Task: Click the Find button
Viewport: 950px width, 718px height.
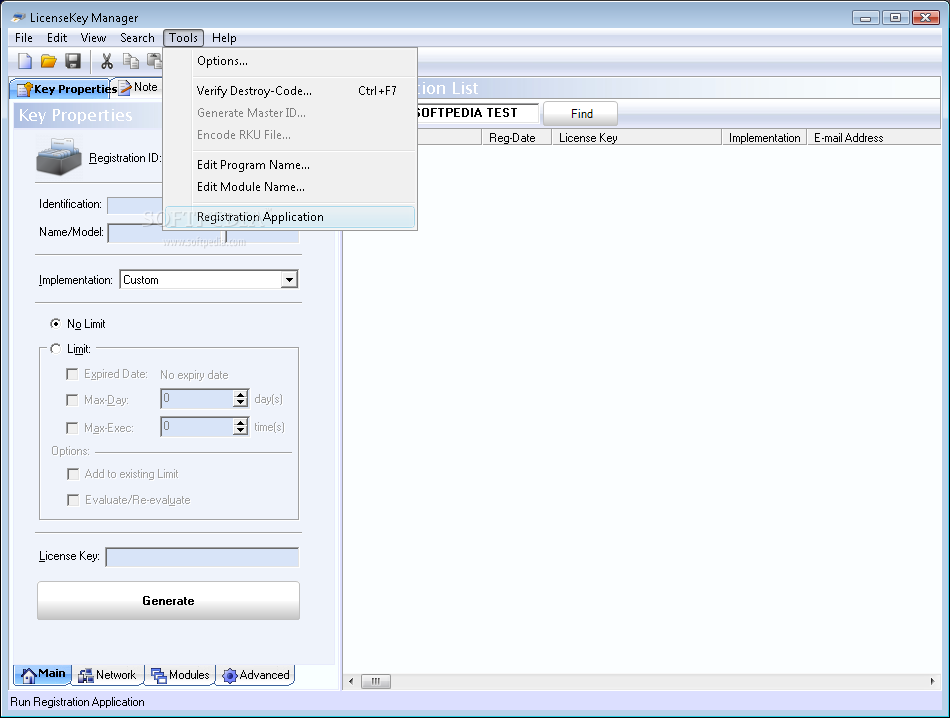Action: tap(581, 113)
